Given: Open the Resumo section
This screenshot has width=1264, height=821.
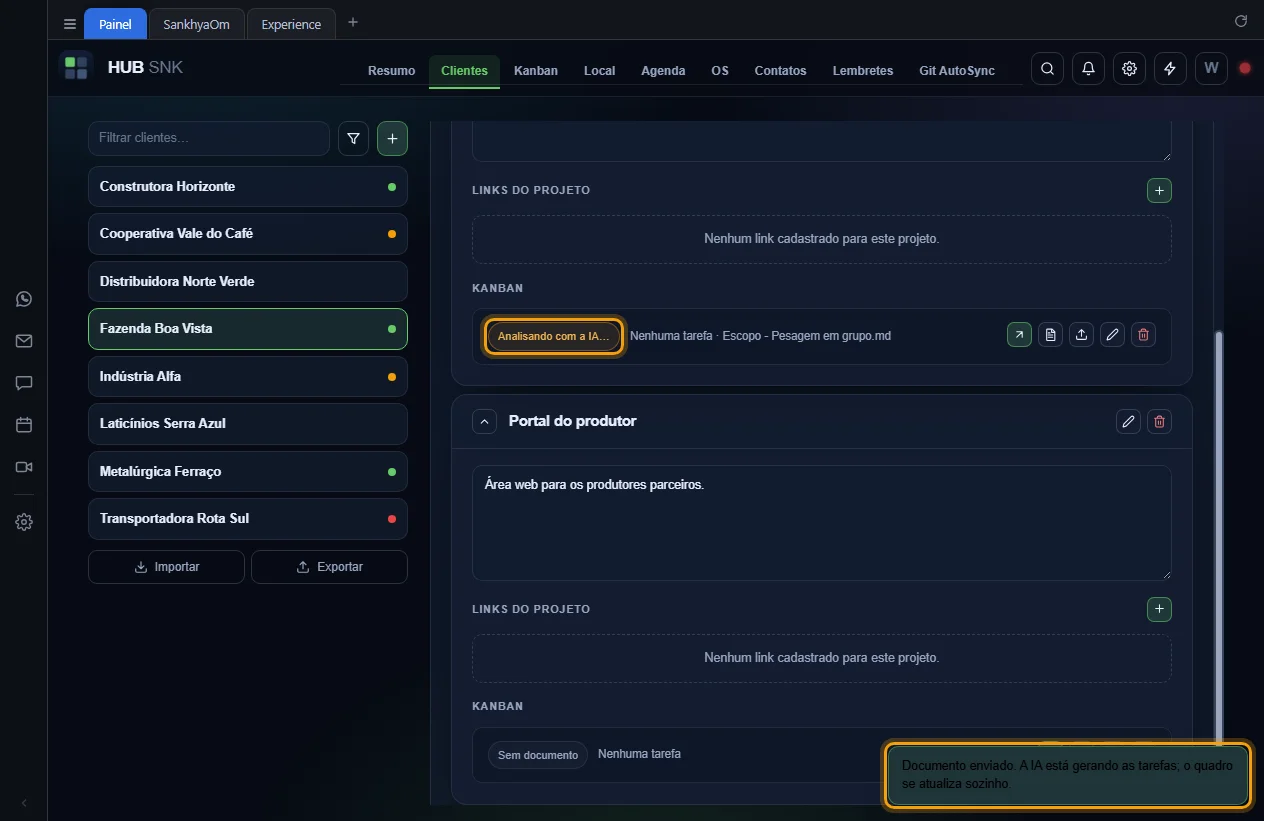Looking at the screenshot, I should (x=391, y=71).
